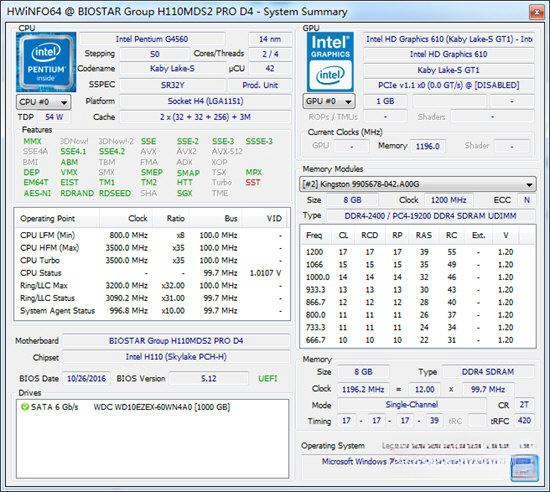Select the 1066 frequency timing row
This screenshot has width=550, height=492.
coord(417,265)
